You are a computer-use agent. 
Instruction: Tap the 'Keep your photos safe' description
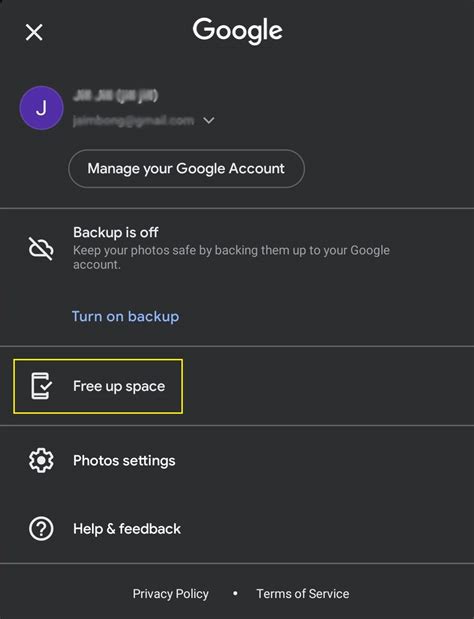click(231, 257)
